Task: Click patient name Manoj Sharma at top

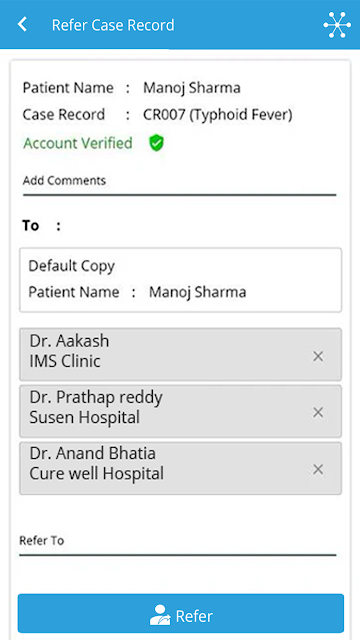Action: click(x=191, y=88)
